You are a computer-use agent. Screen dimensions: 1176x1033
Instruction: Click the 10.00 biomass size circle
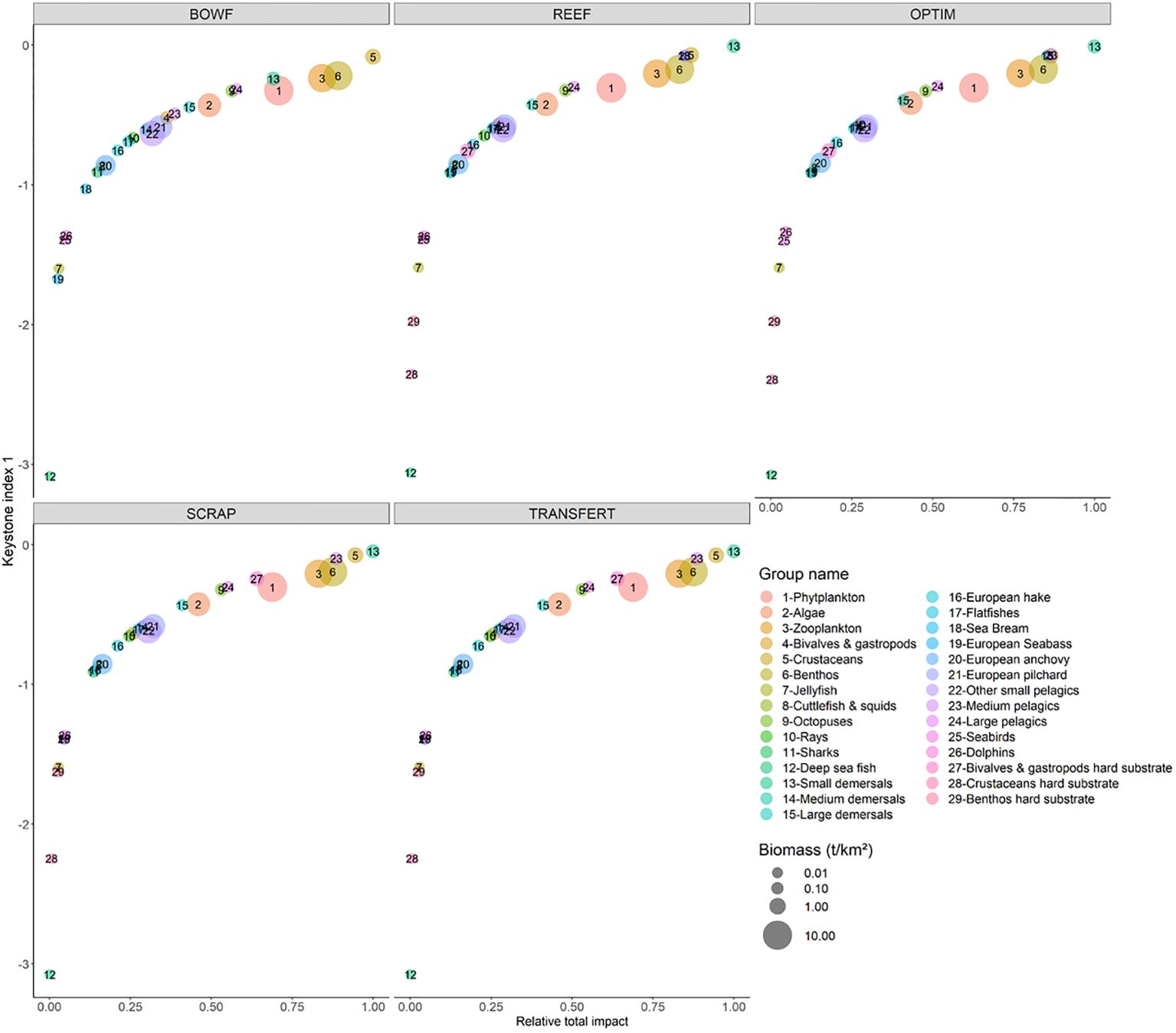point(778,936)
